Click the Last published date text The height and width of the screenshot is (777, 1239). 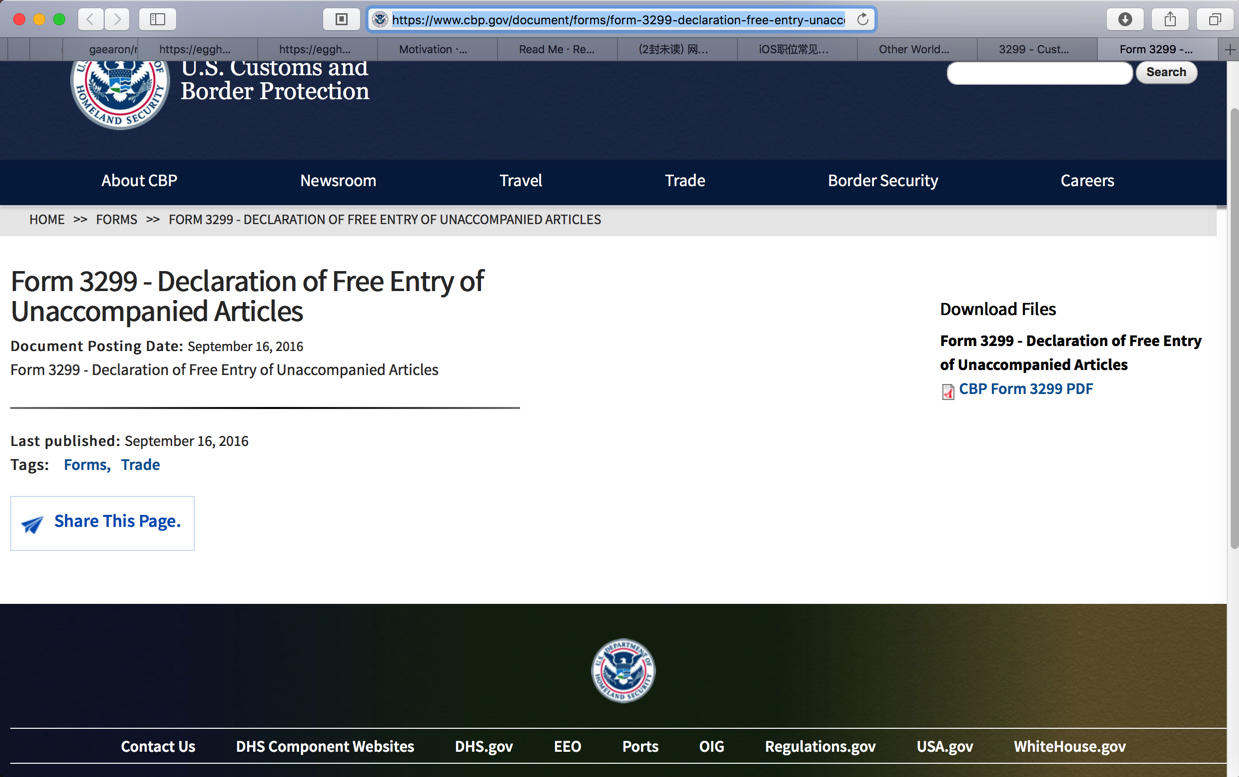pyautogui.click(x=130, y=441)
